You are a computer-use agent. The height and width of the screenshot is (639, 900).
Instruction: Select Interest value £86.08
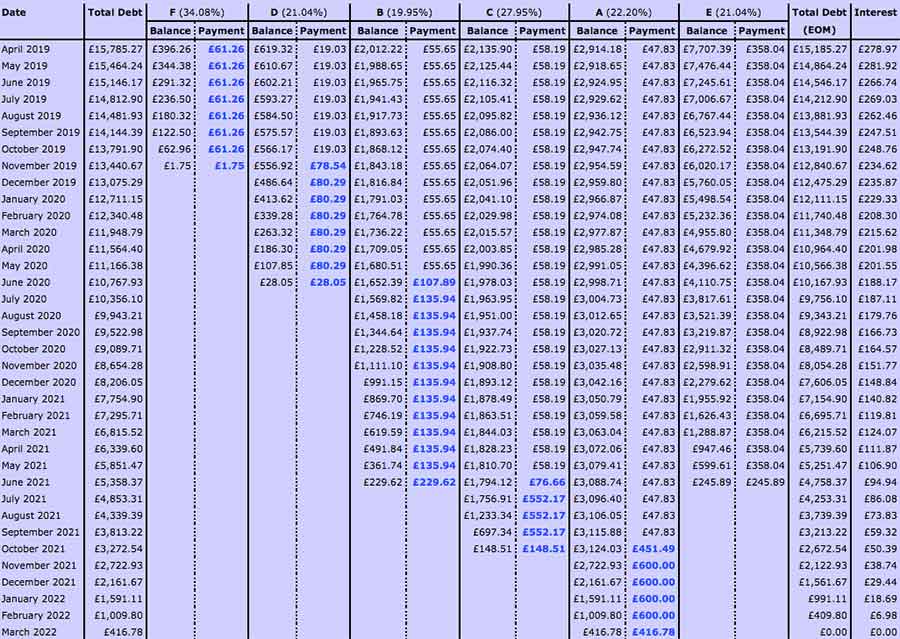tap(880, 499)
